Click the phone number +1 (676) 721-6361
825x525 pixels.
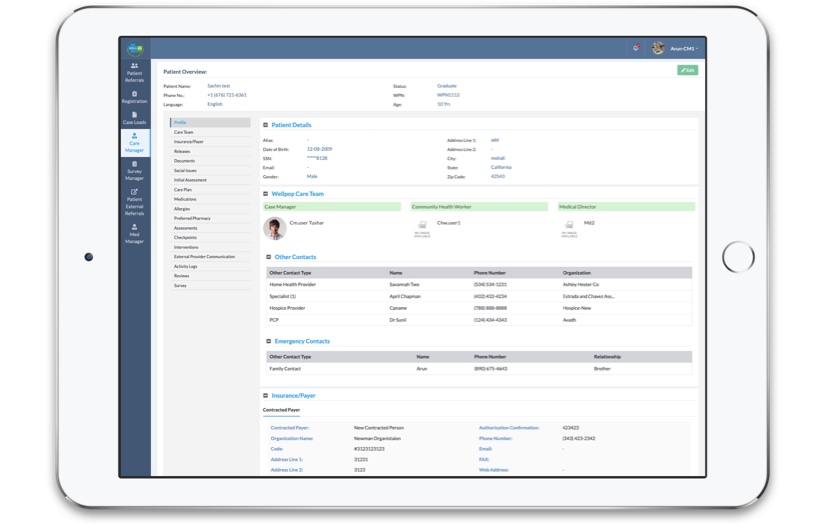coord(227,95)
